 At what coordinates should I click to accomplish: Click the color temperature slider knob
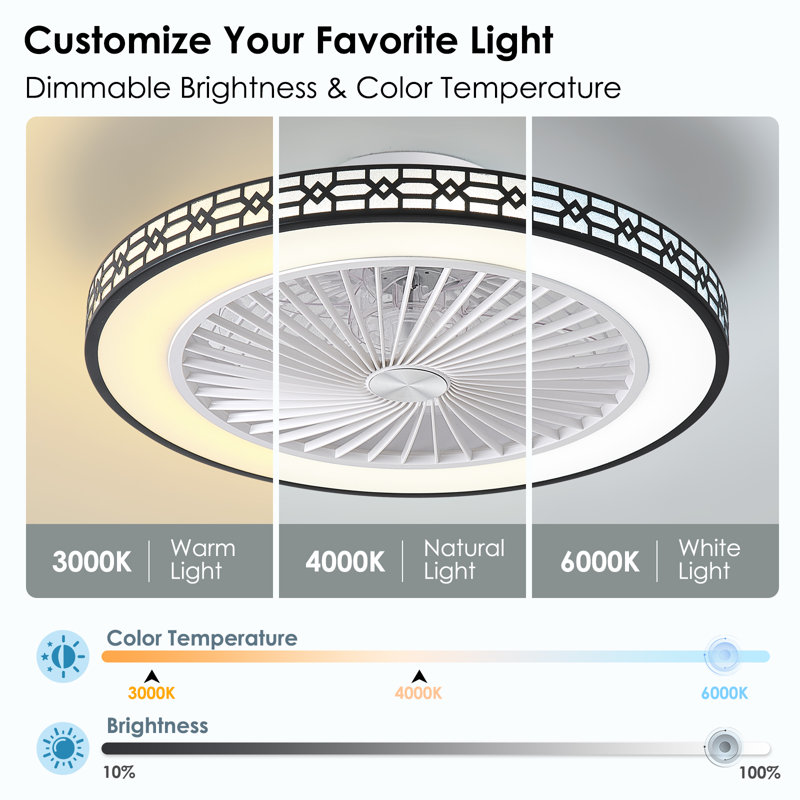tap(725, 655)
